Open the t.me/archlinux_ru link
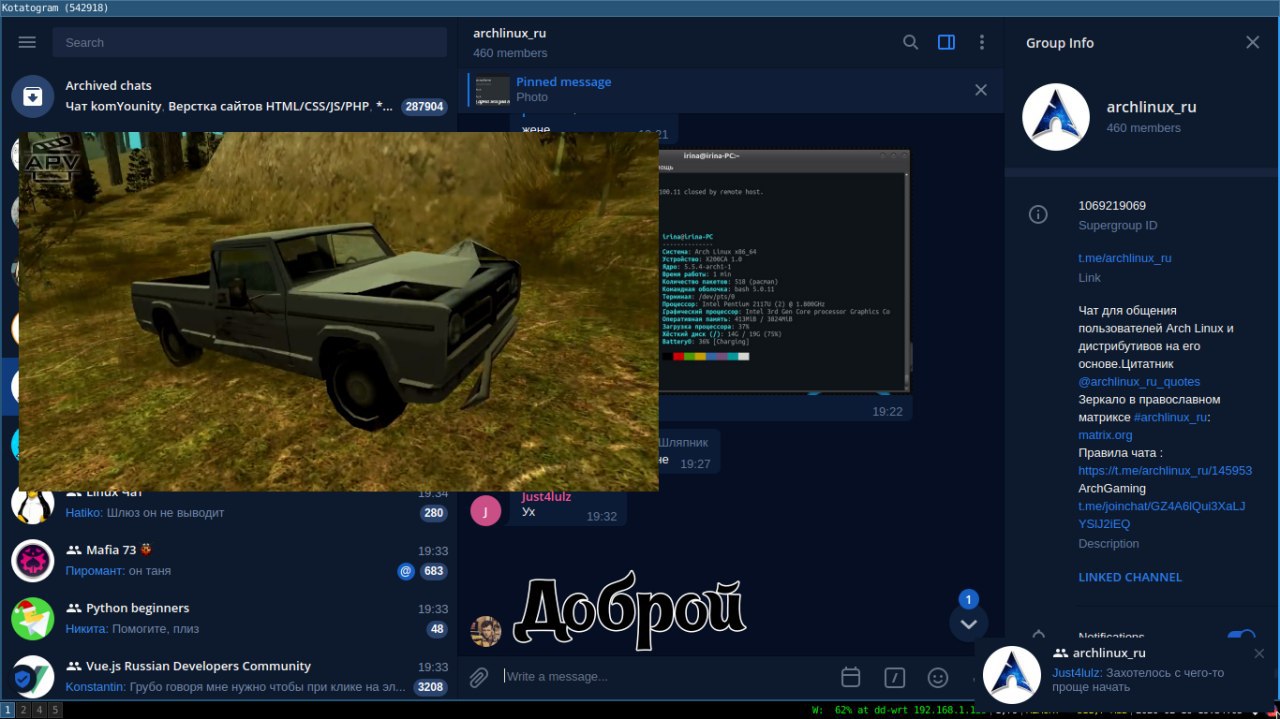Viewport: 1280px width, 719px height. point(1125,258)
